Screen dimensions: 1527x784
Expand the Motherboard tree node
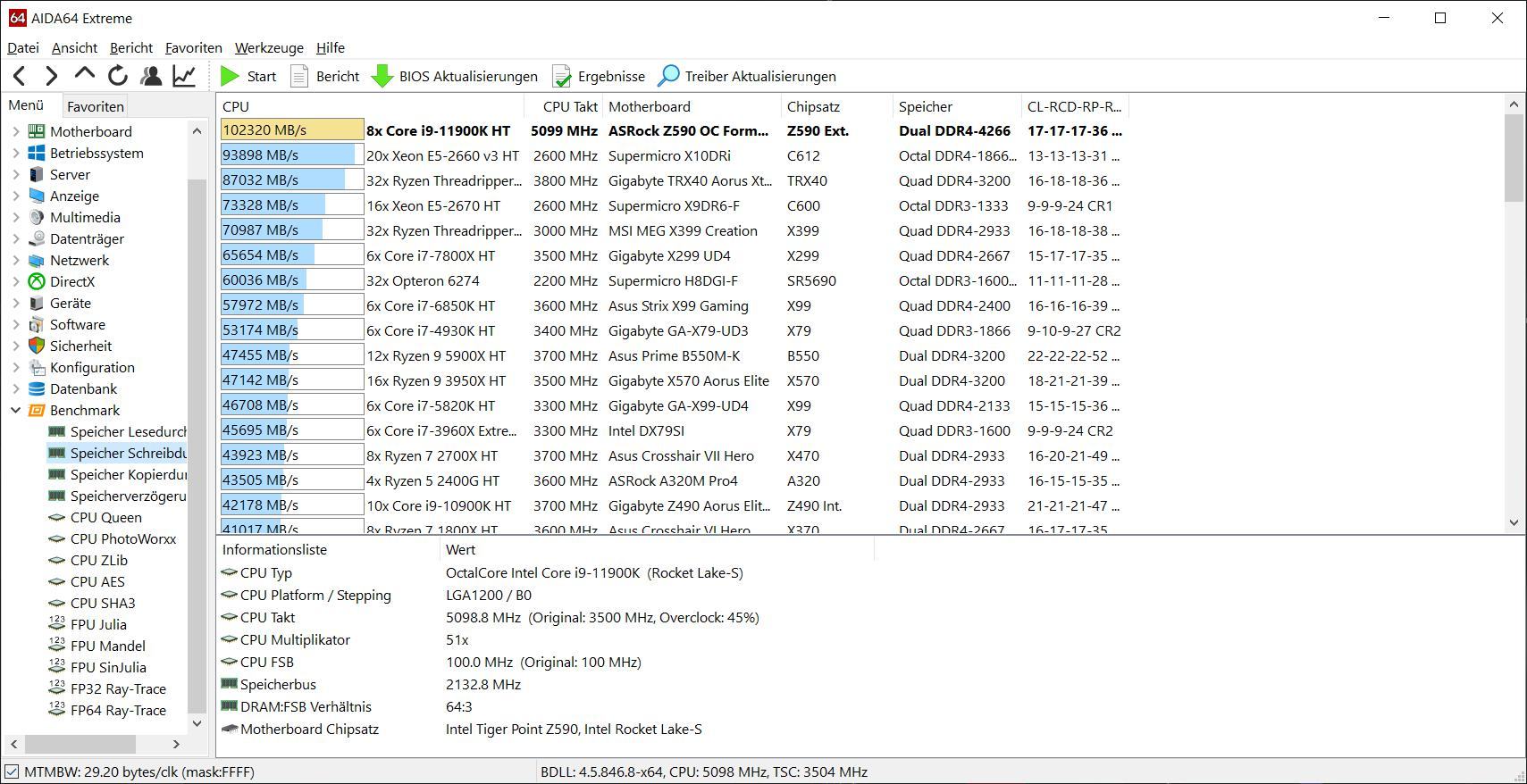click(15, 131)
